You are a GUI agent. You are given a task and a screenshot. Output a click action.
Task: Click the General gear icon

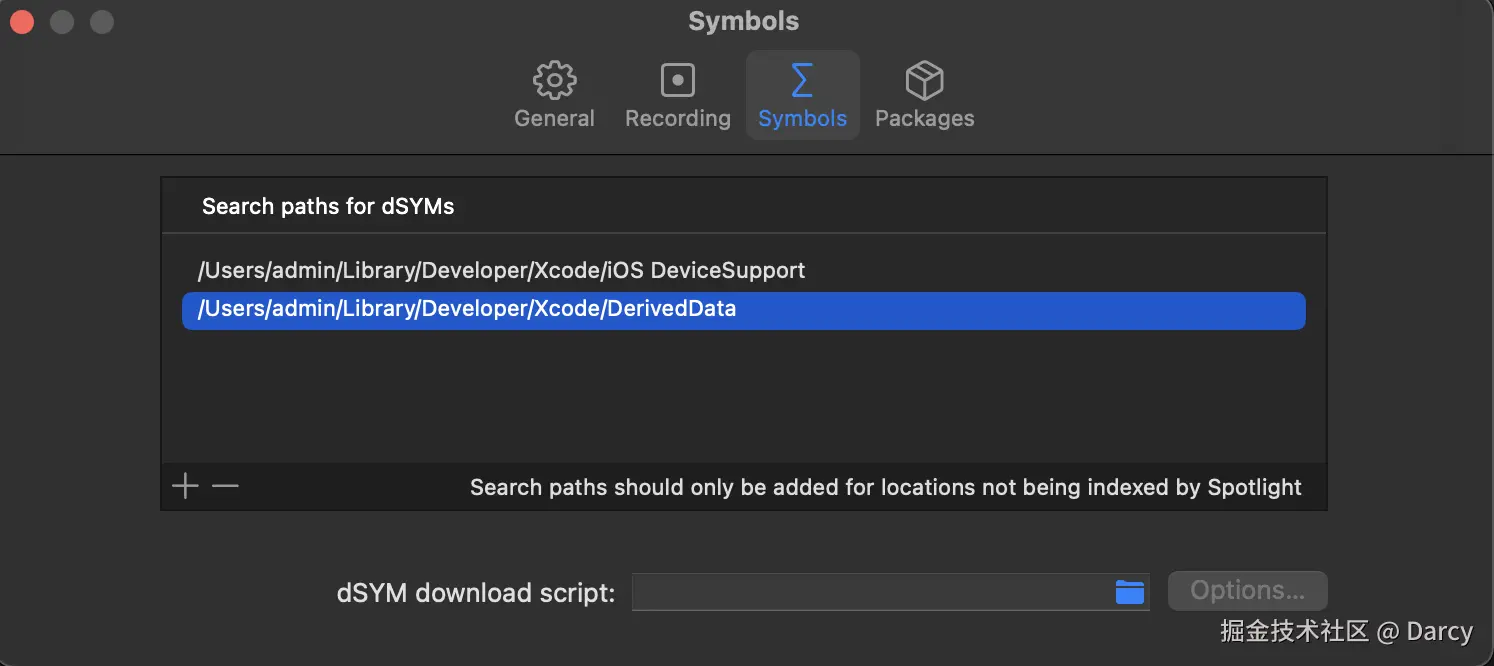tap(554, 80)
